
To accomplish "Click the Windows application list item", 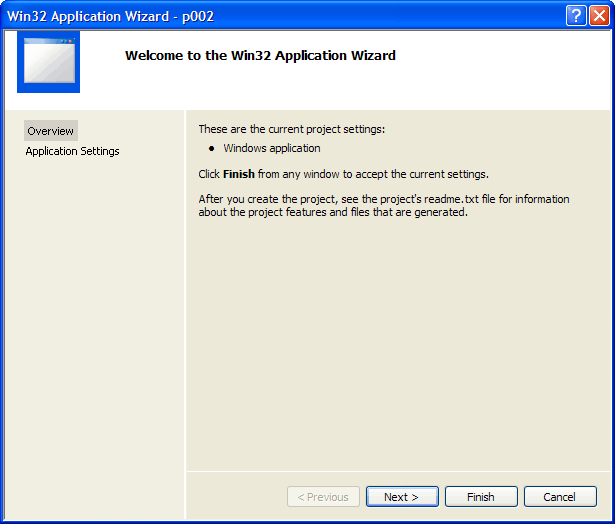I will click(x=271, y=148).
